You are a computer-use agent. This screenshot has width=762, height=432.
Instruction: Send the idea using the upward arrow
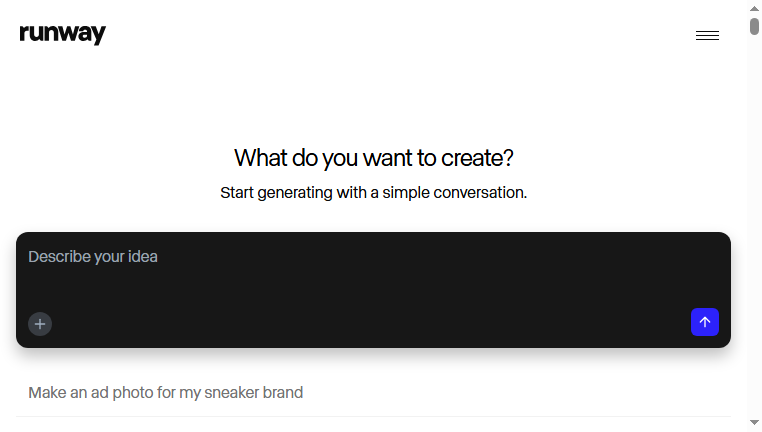[x=705, y=322]
